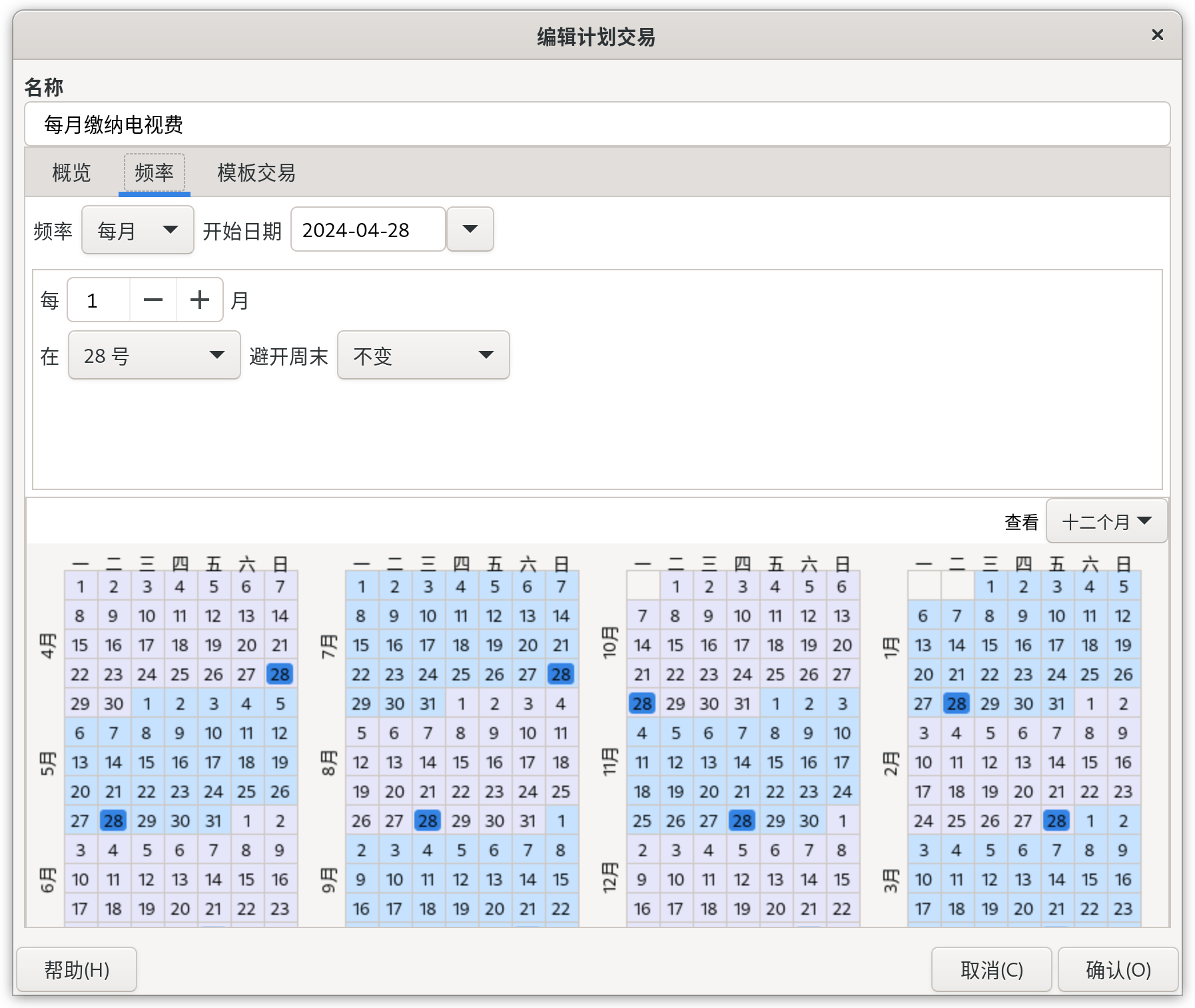Open the 每月 frequency dropdown

tap(137, 230)
